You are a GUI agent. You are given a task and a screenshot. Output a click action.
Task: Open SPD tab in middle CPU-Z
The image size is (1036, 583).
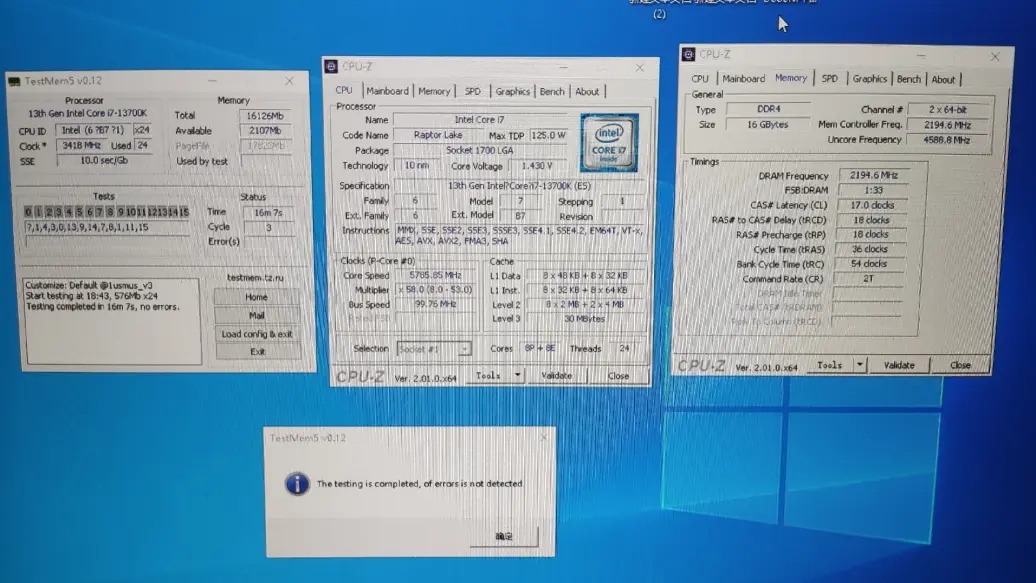pyautogui.click(x=472, y=91)
